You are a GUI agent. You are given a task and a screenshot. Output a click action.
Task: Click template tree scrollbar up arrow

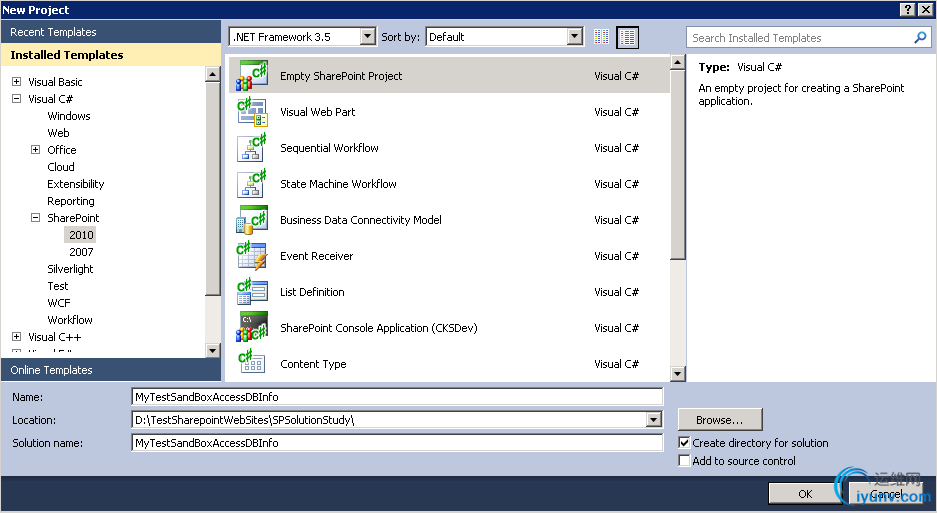[212, 74]
